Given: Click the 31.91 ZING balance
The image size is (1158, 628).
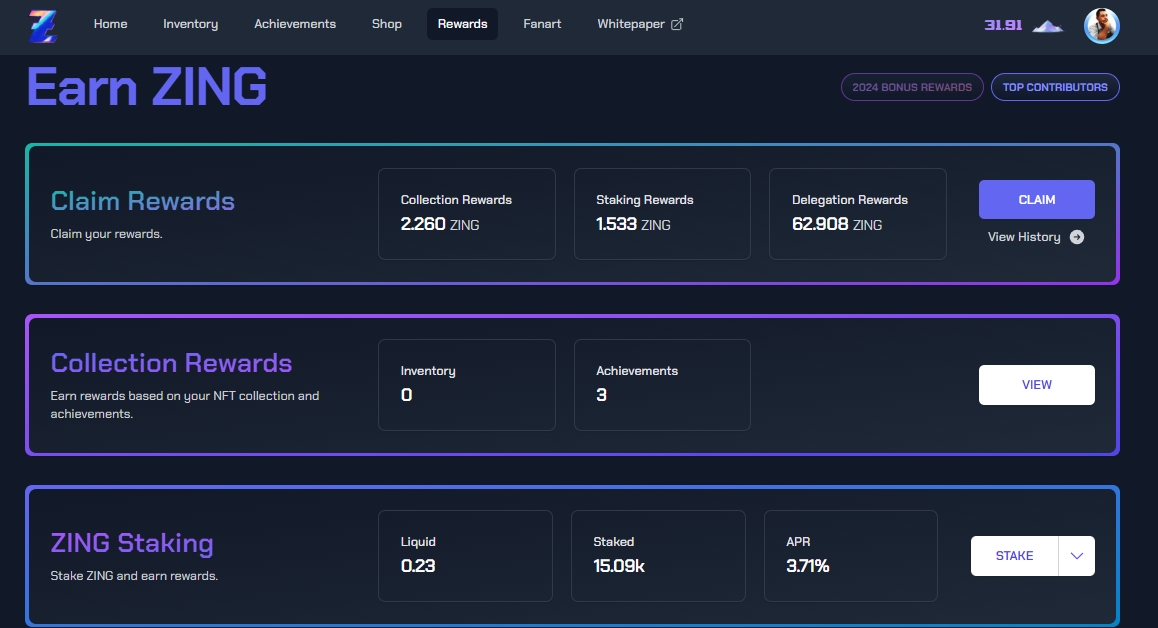Looking at the screenshot, I should tap(1003, 26).
